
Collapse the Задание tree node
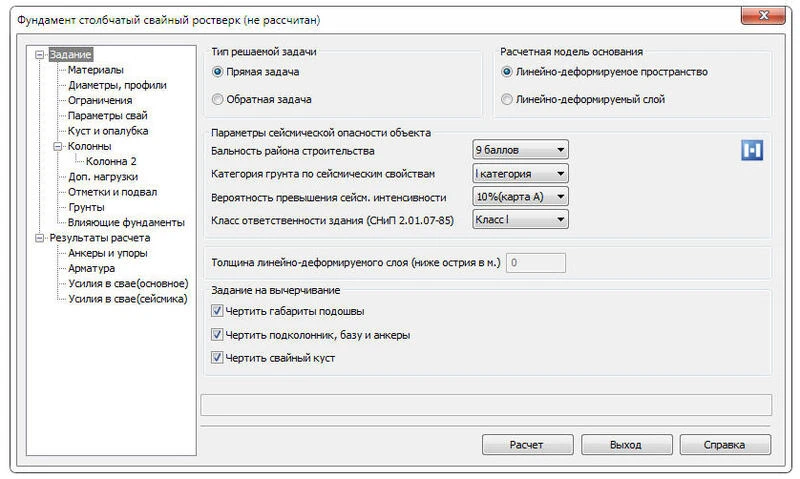coord(39,56)
